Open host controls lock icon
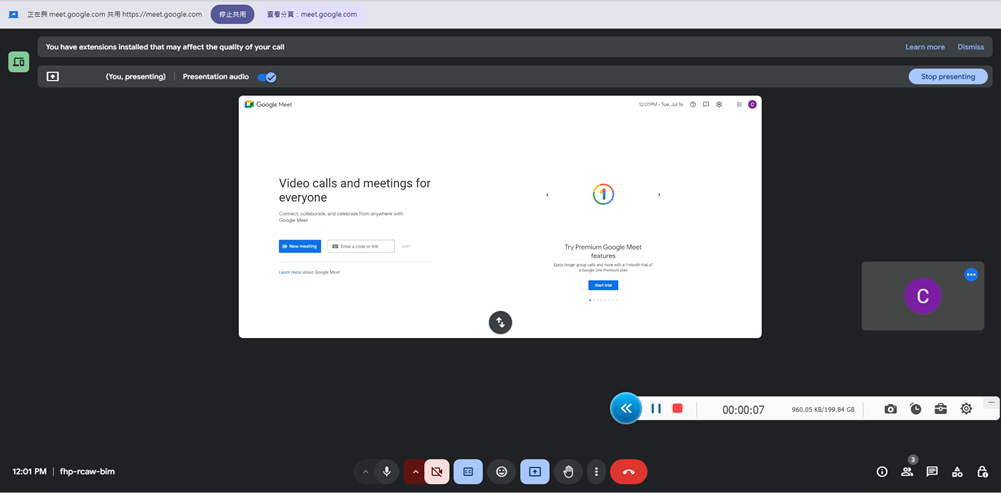The width and height of the screenshot is (1001, 494). (982, 472)
